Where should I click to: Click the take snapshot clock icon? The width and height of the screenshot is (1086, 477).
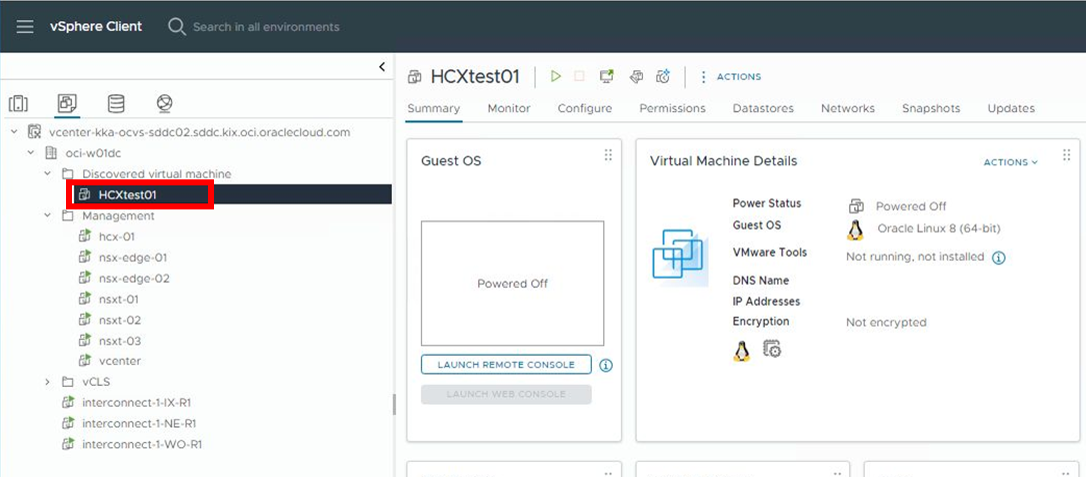[662, 76]
